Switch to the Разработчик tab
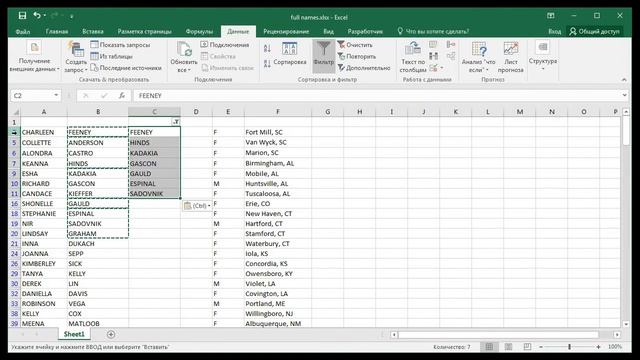The height and width of the screenshot is (360, 640). (365, 31)
